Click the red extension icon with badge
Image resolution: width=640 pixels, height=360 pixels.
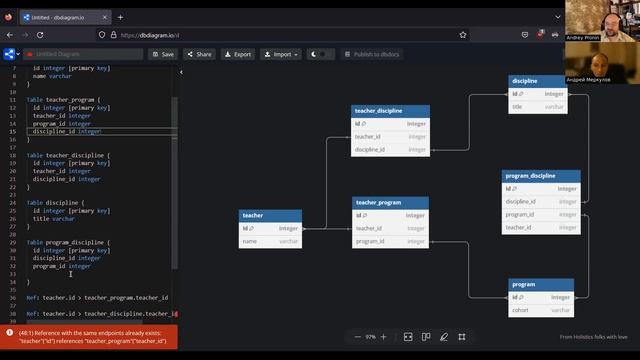point(540,34)
